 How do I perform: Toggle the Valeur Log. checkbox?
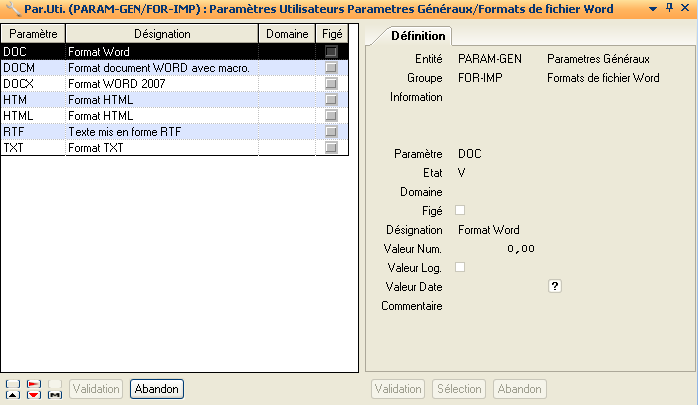(x=460, y=267)
